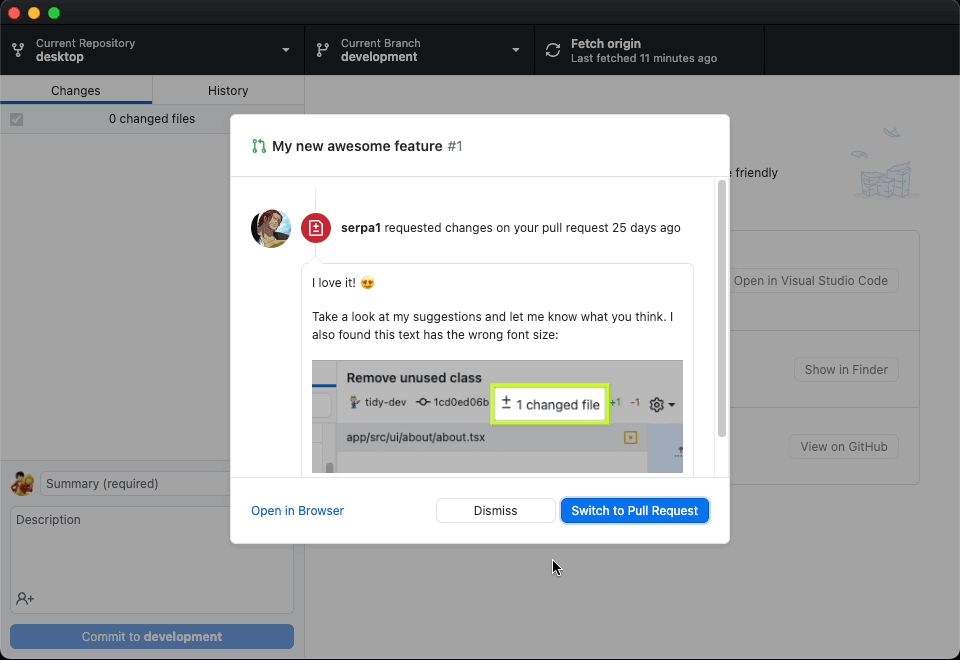Image resolution: width=960 pixels, height=660 pixels.
Task: Dismiss the pull request review dialog
Action: [x=495, y=511]
